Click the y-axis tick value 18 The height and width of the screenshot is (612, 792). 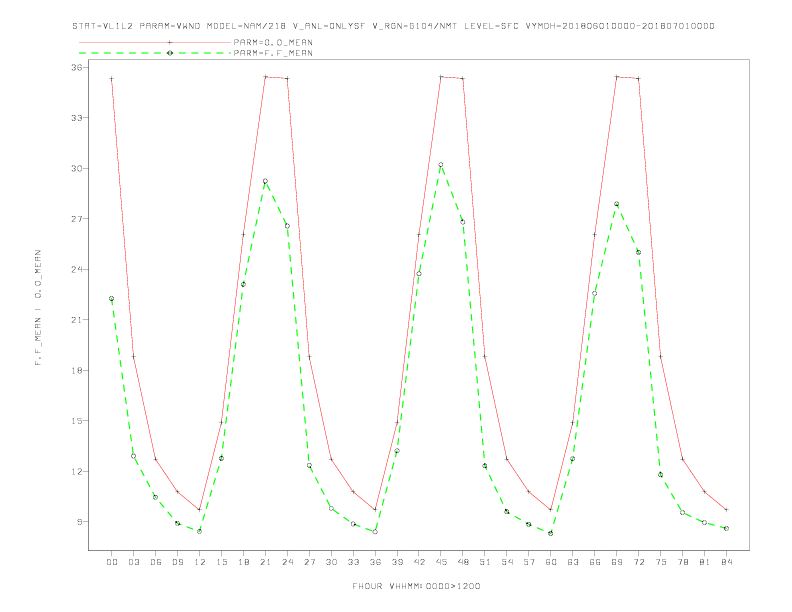pyautogui.click(x=75, y=370)
